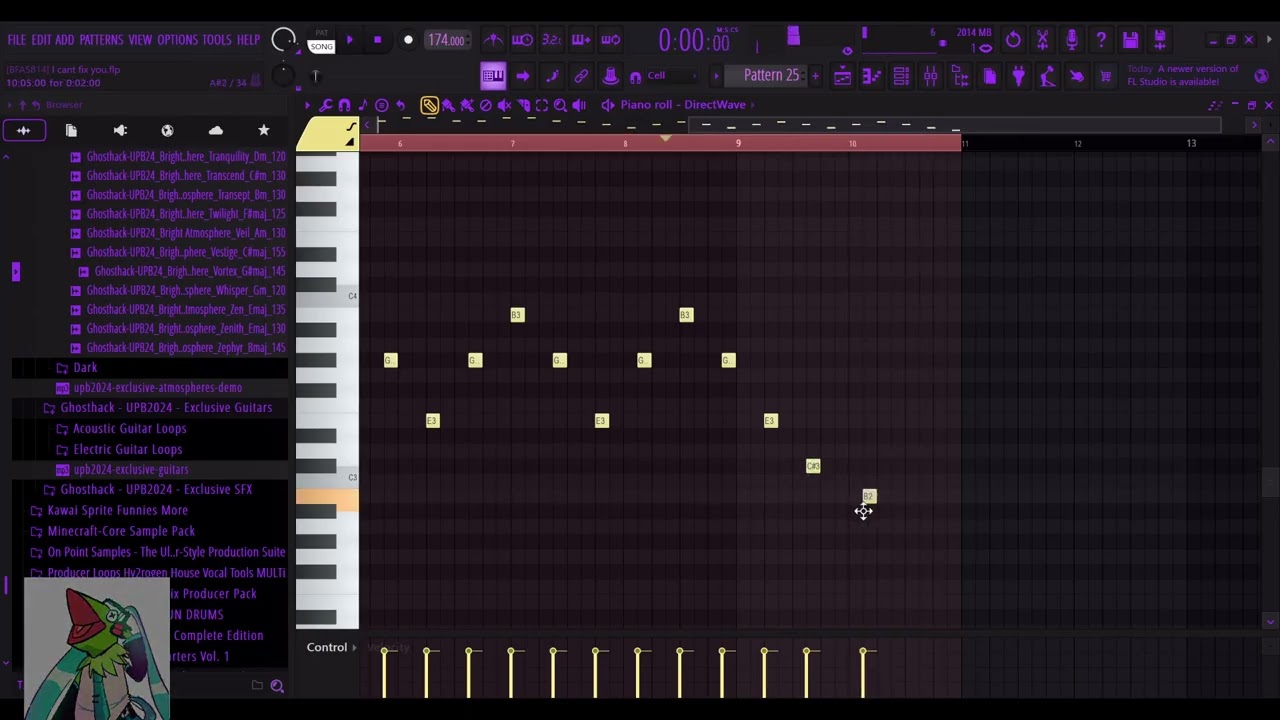Click the play button

pos(349,40)
